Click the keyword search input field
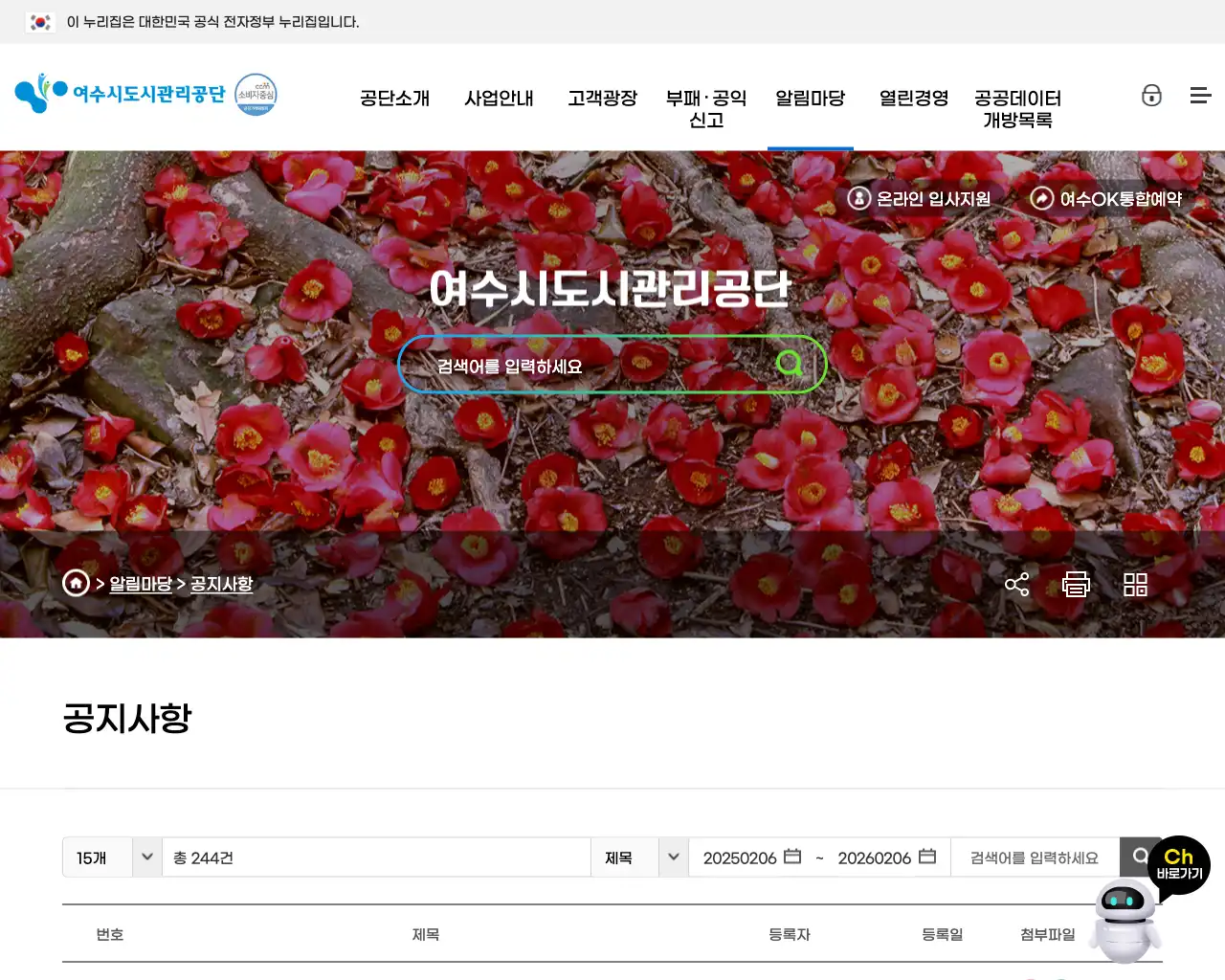The image size is (1225, 980). click(x=1034, y=857)
